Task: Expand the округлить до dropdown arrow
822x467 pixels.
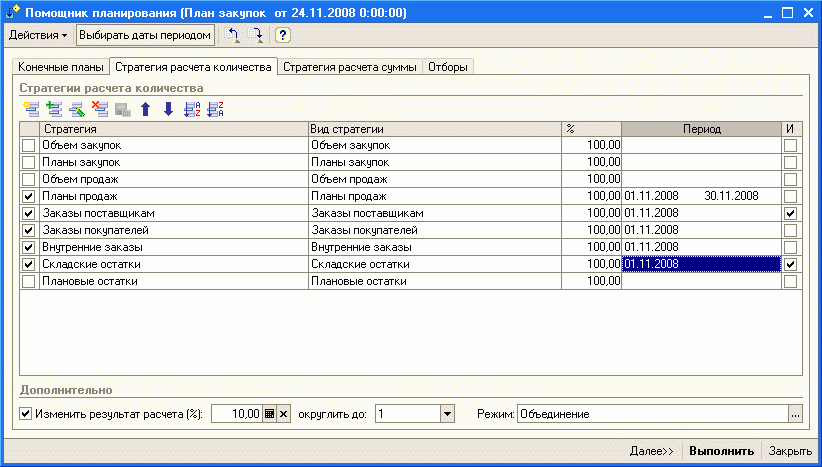Action: click(447, 414)
